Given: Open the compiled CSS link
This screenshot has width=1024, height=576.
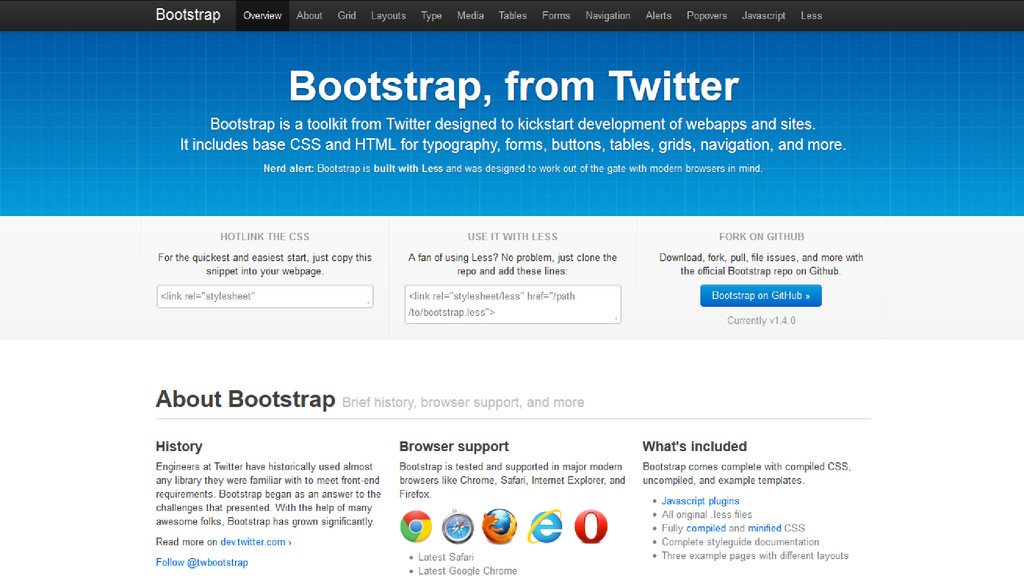Looking at the screenshot, I should click(x=705, y=528).
